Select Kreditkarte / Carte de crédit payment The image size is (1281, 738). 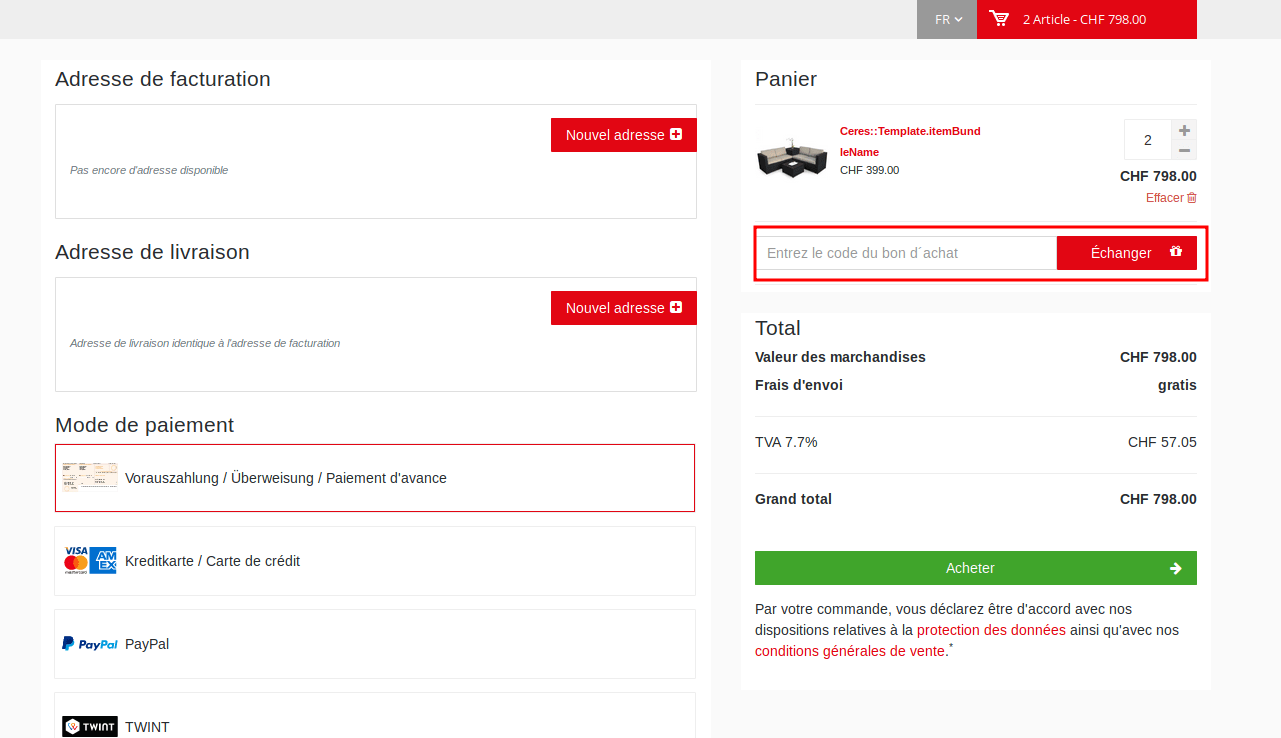(375, 561)
